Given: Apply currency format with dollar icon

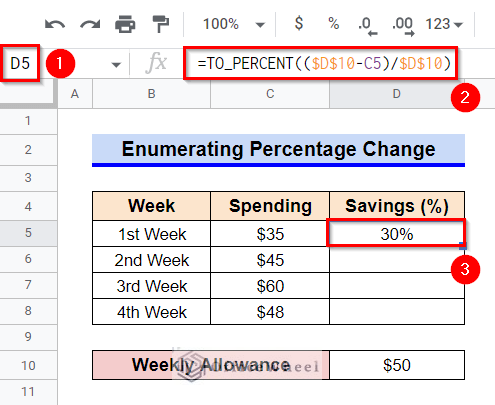Looking at the screenshot, I should [299, 23].
